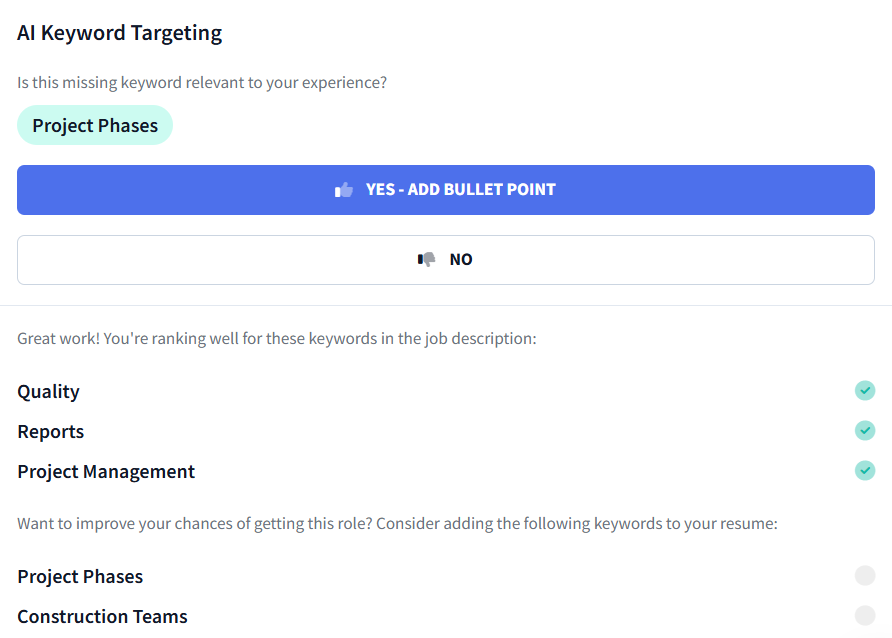Expand the Construction Teams keyword row
The image size is (892, 638).
click(102, 616)
